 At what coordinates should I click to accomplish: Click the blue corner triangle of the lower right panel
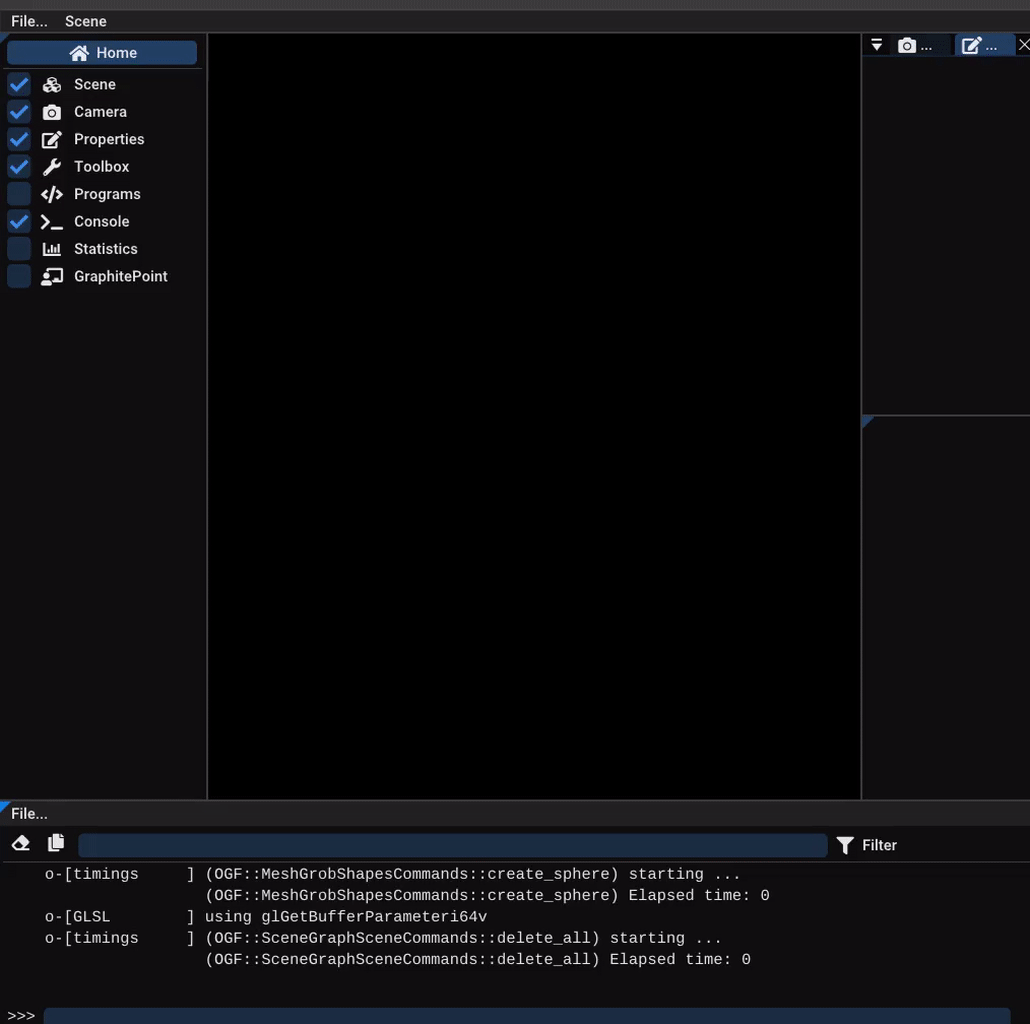867,422
